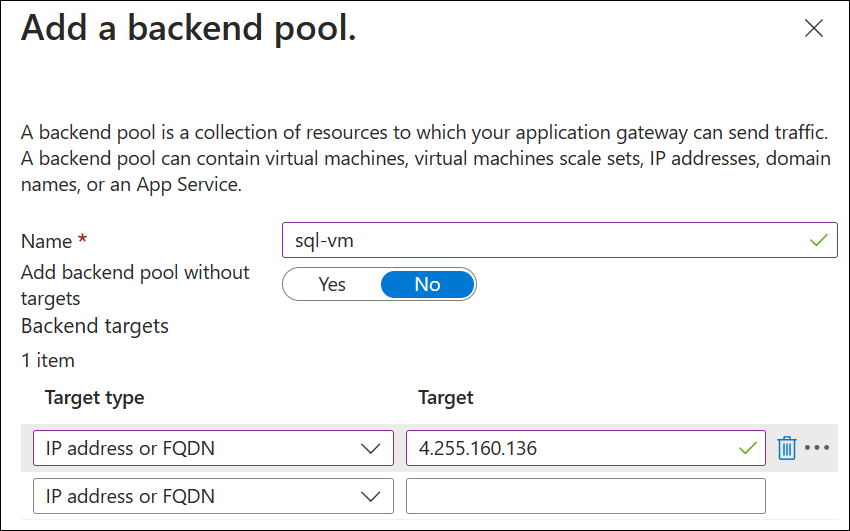Open the first row's Target type dropdown
The image size is (850, 531).
[x=213, y=448]
